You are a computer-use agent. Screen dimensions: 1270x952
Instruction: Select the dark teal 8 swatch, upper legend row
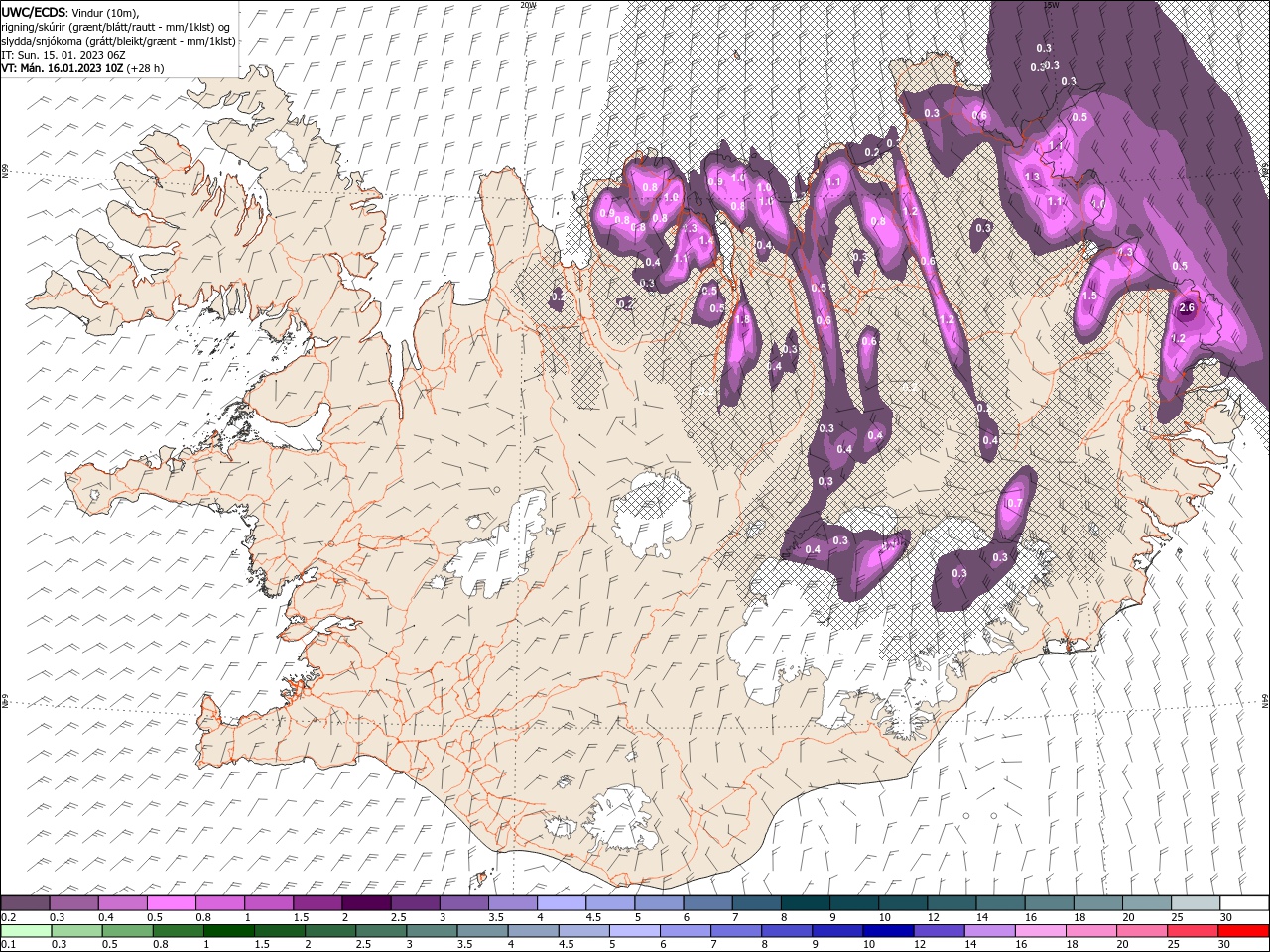806,903
